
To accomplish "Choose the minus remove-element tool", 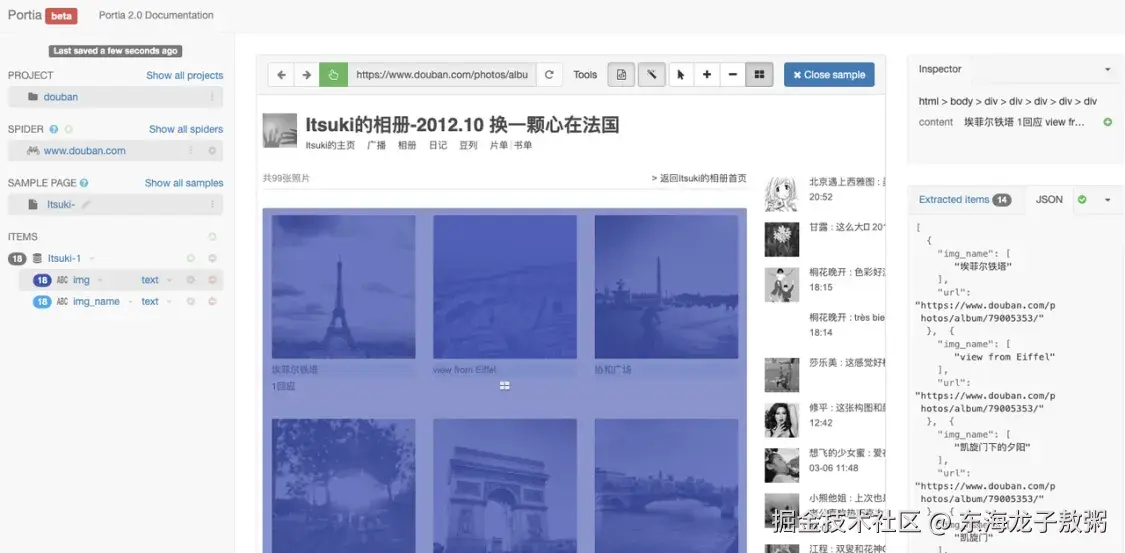I will pyautogui.click(x=733, y=75).
